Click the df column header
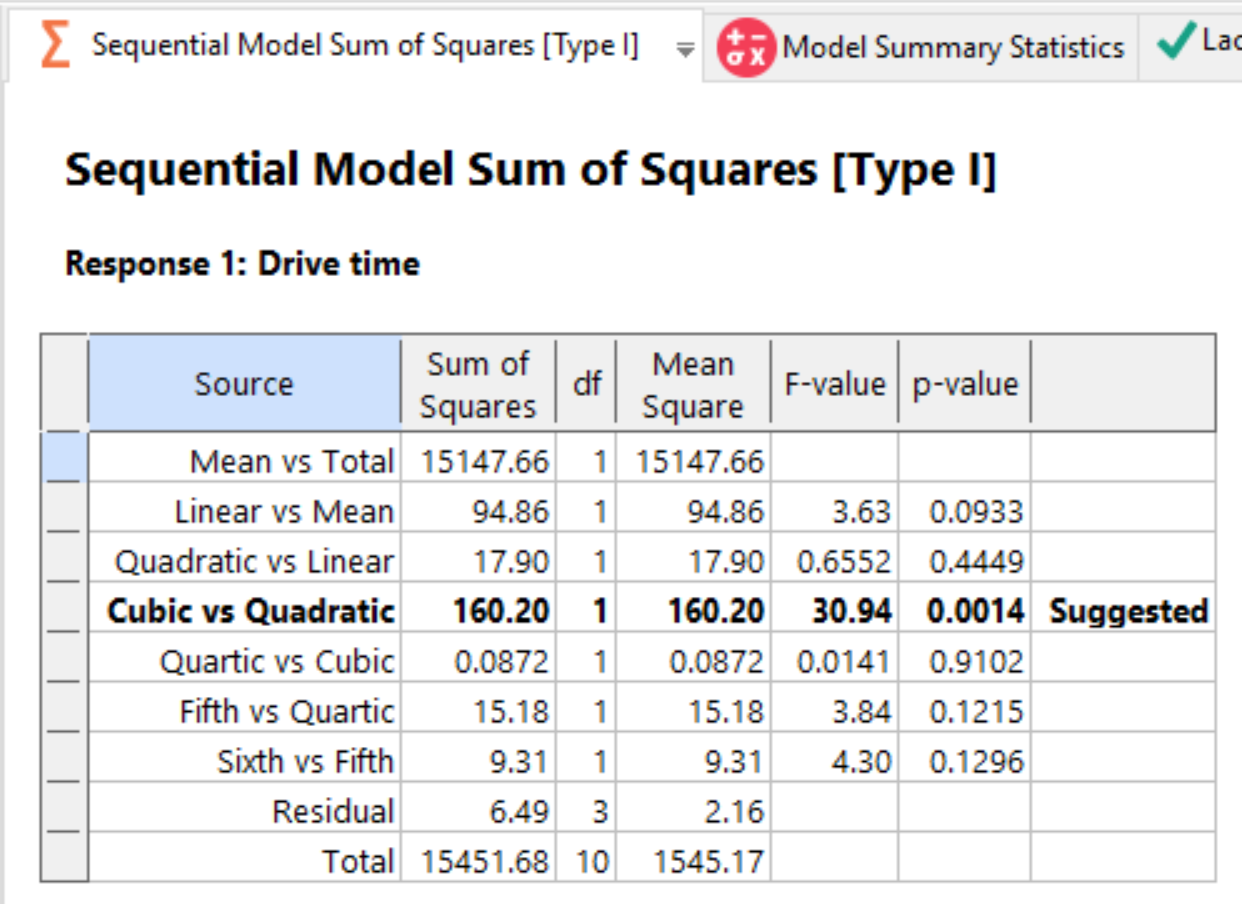1242x904 pixels. coord(586,384)
